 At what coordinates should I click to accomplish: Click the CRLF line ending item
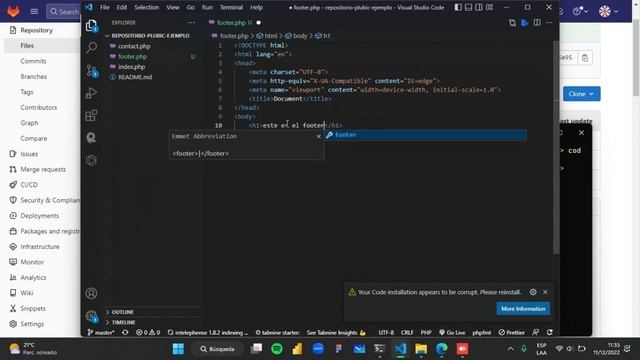407,333
